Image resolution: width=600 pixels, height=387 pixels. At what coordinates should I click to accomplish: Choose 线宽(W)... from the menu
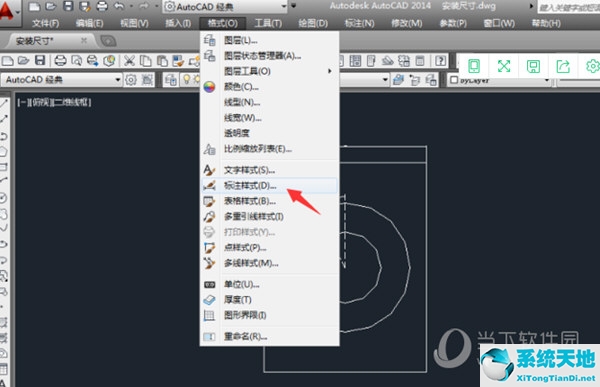coord(269,118)
